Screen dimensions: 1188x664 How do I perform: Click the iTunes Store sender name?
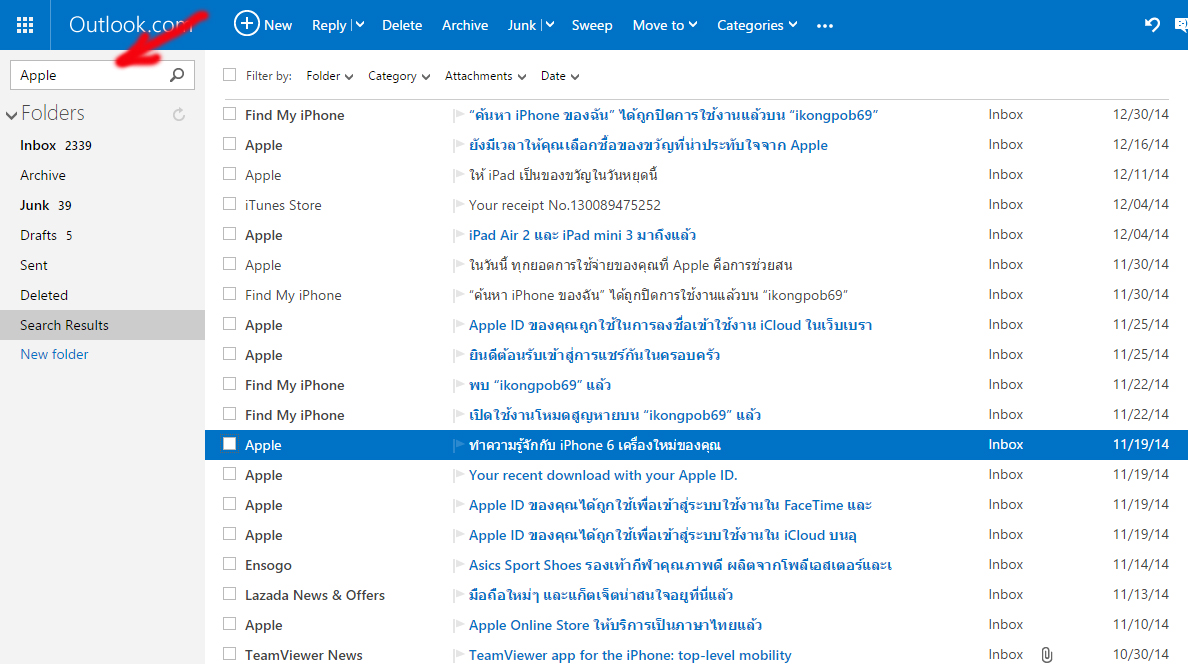283,205
